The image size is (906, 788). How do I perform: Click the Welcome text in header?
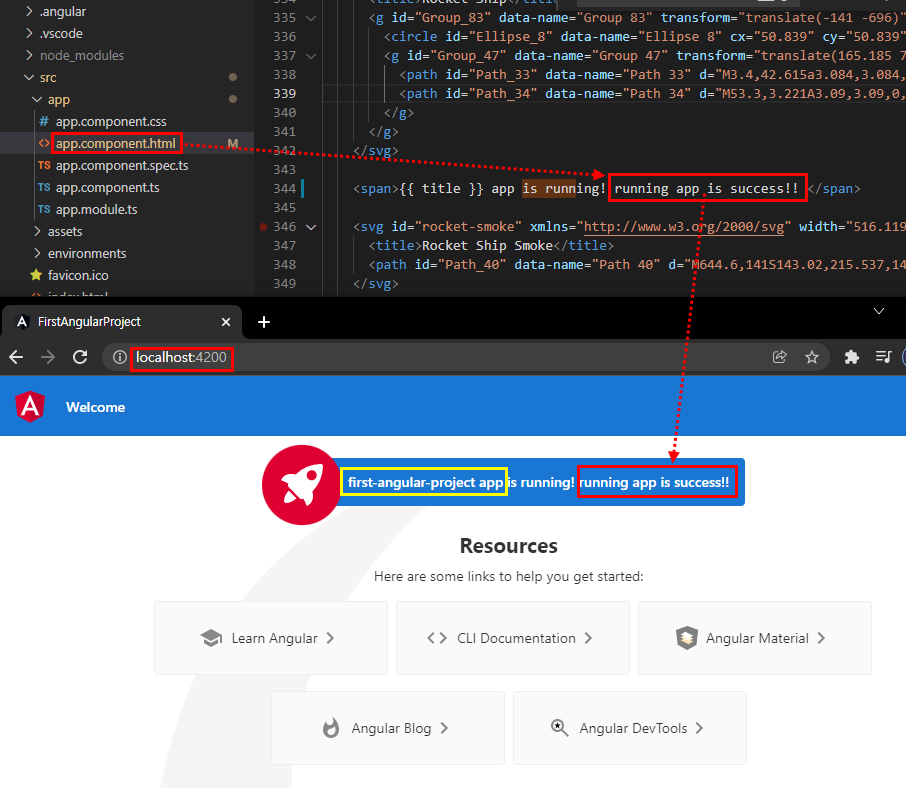tap(95, 407)
